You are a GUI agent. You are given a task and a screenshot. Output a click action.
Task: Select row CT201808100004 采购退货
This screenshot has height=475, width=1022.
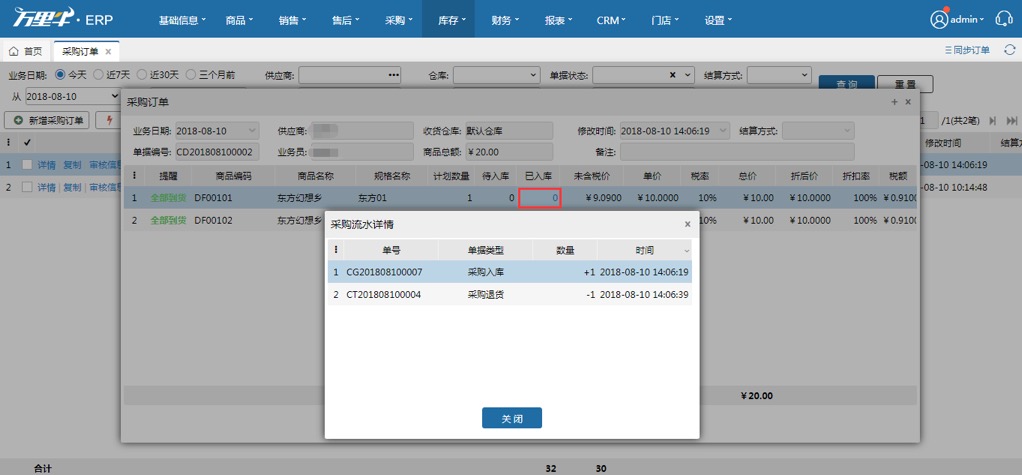point(510,295)
